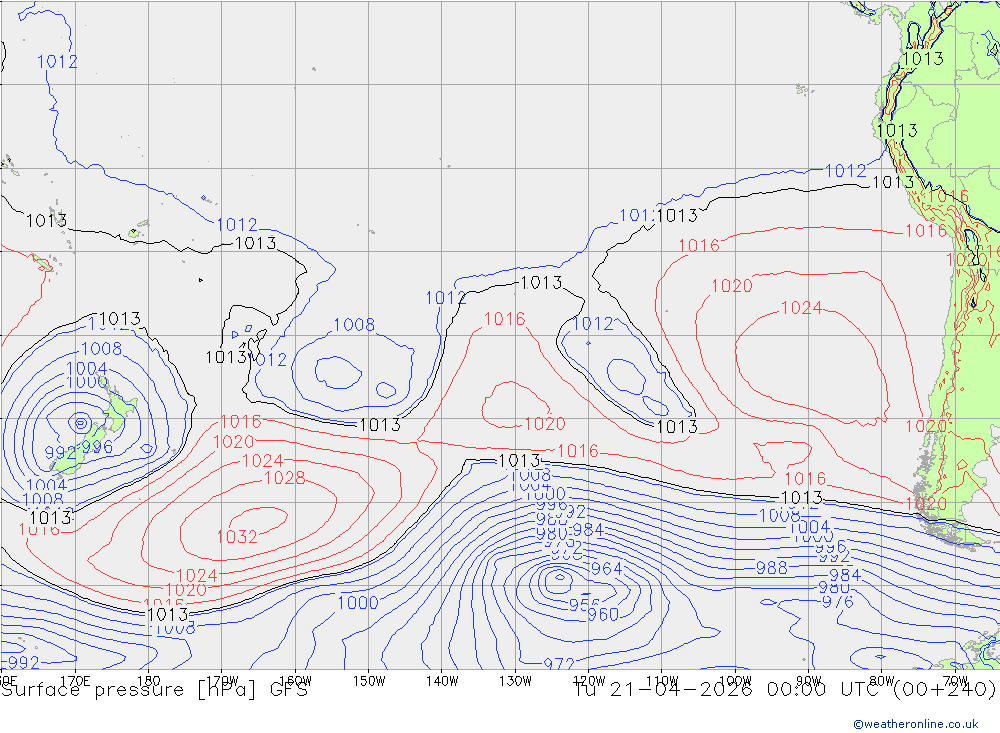Click the 180 longitude label

point(149,681)
